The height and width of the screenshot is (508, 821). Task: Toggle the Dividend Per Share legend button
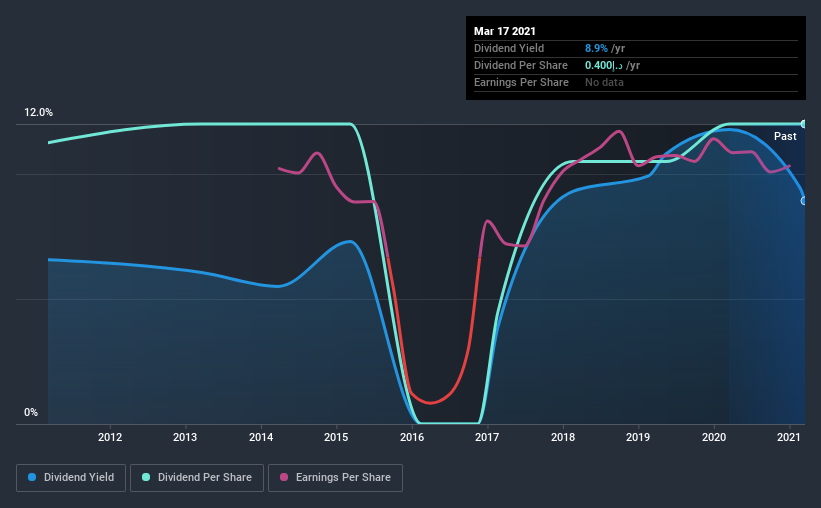(x=197, y=478)
